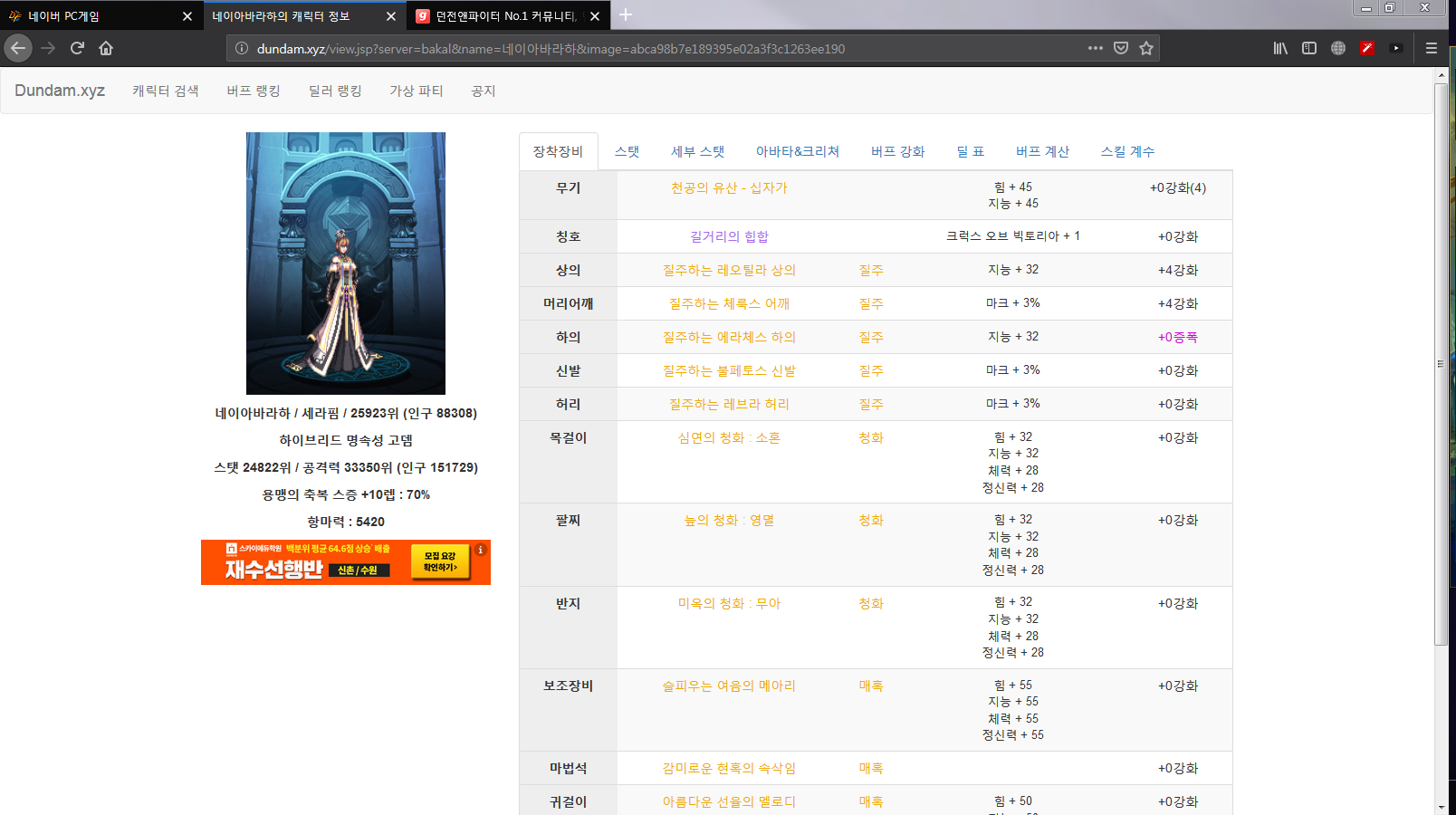Click the browser Back arrow button
This screenshot has width=1456, height=815.
tap(18, 48)
